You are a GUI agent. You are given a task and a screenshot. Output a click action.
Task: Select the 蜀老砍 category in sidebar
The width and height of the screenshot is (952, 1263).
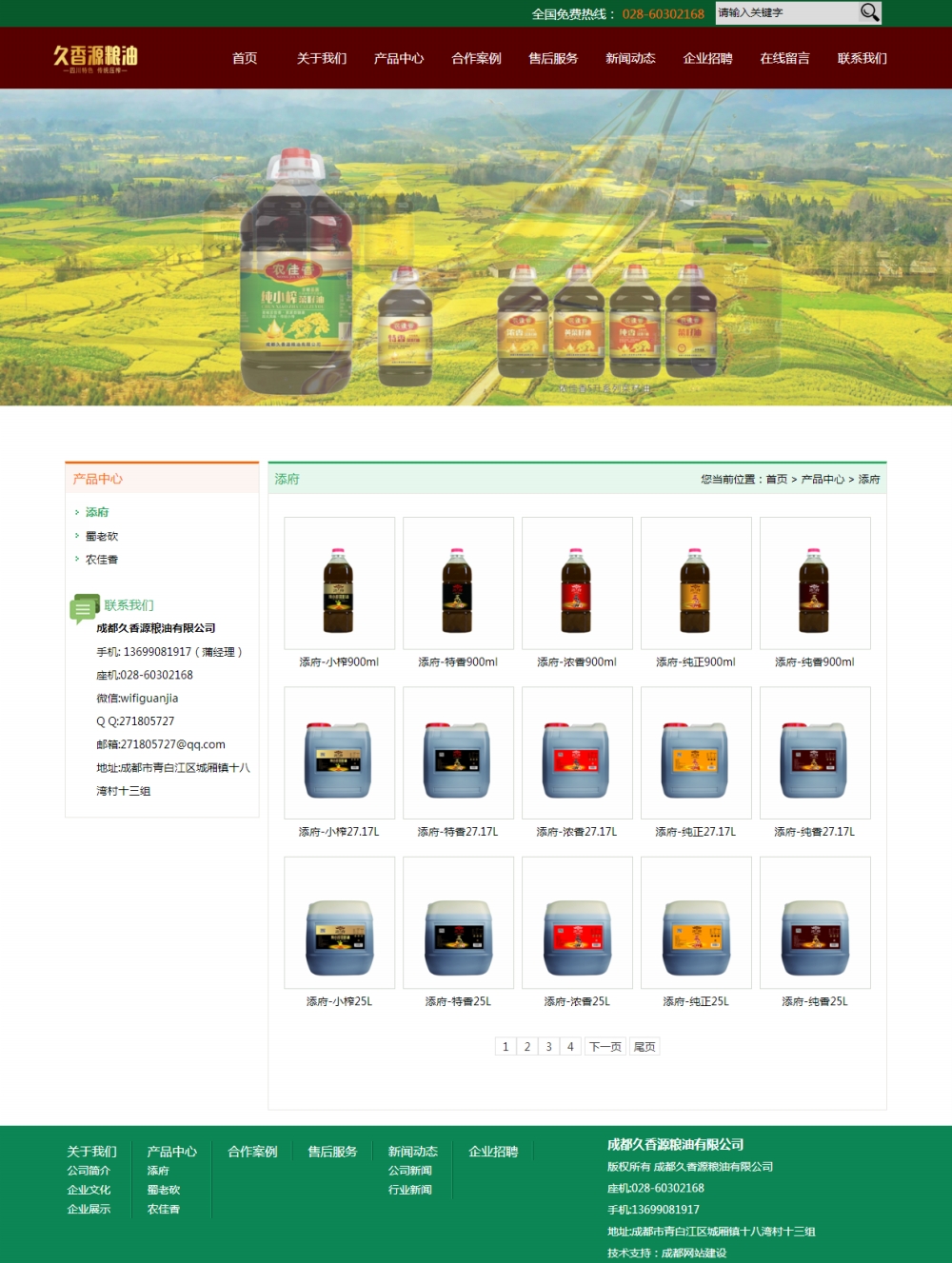click(100, 536)
